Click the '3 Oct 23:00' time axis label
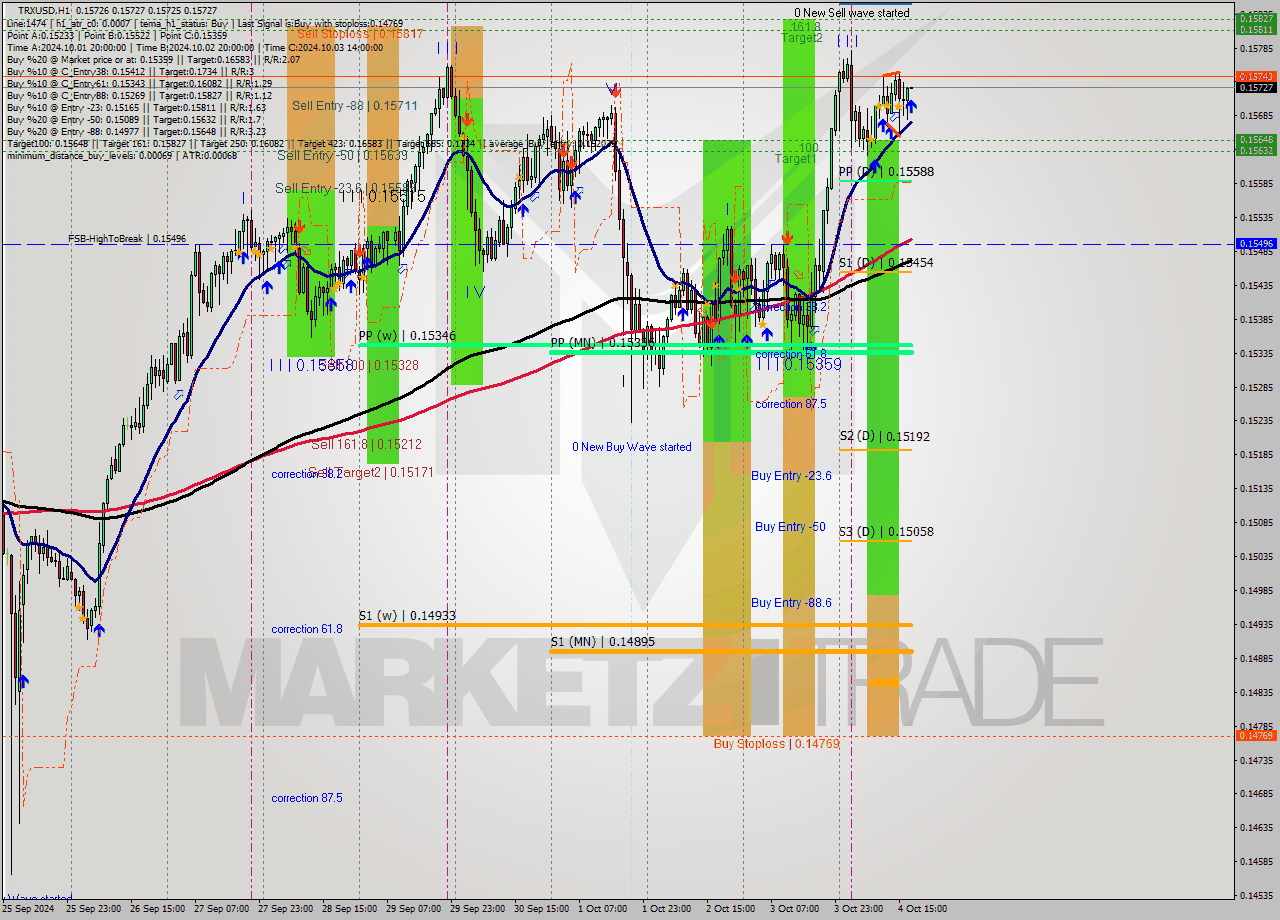This screenshot has height=920, width=1280. [858, 909]
